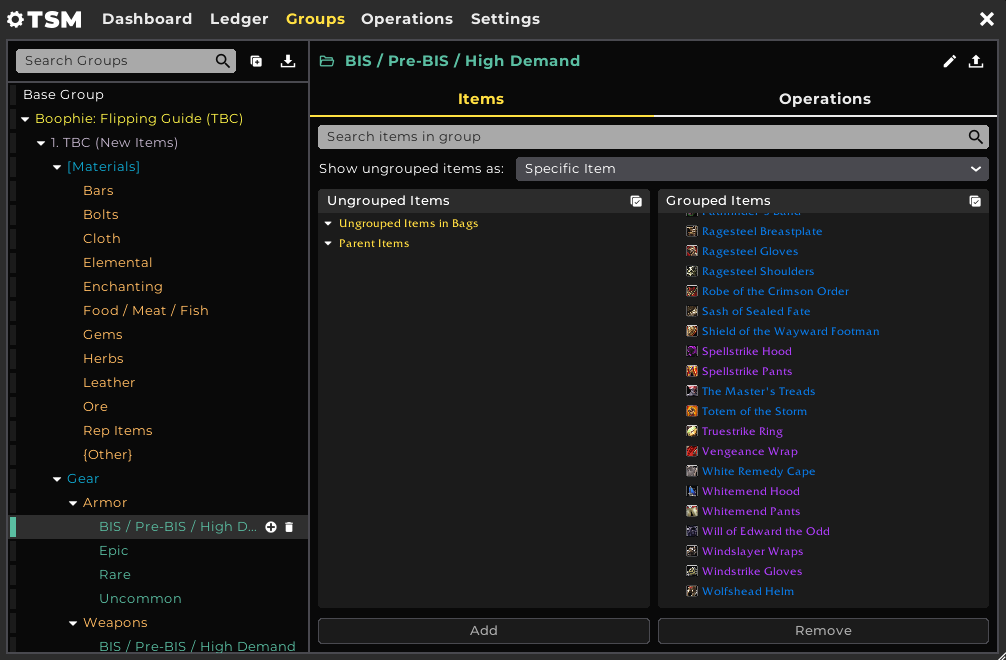The height and width of the screenshot is (660, 1006).
Task: Open the Dashboard page
Action: click(147, 19)
